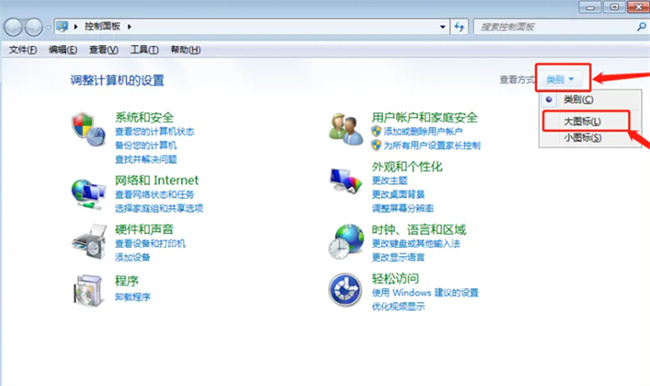This screenshot has height=386, width=650.
Task: Click 选择家庭组和共享选项 link
Action: pos(159,208)
